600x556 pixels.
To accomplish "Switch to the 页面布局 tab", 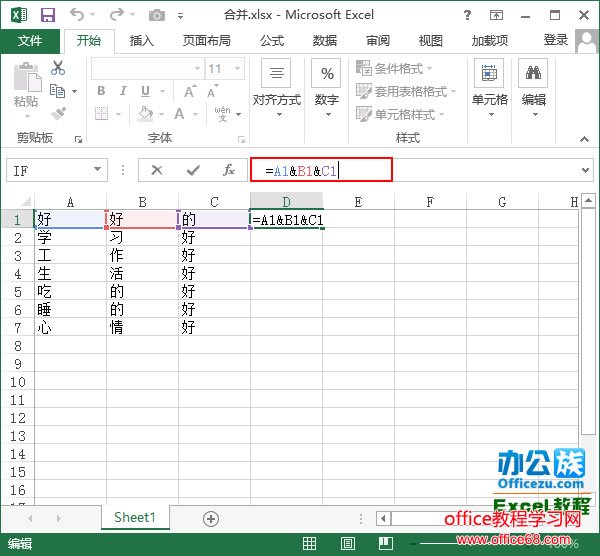I will point(207,41).
